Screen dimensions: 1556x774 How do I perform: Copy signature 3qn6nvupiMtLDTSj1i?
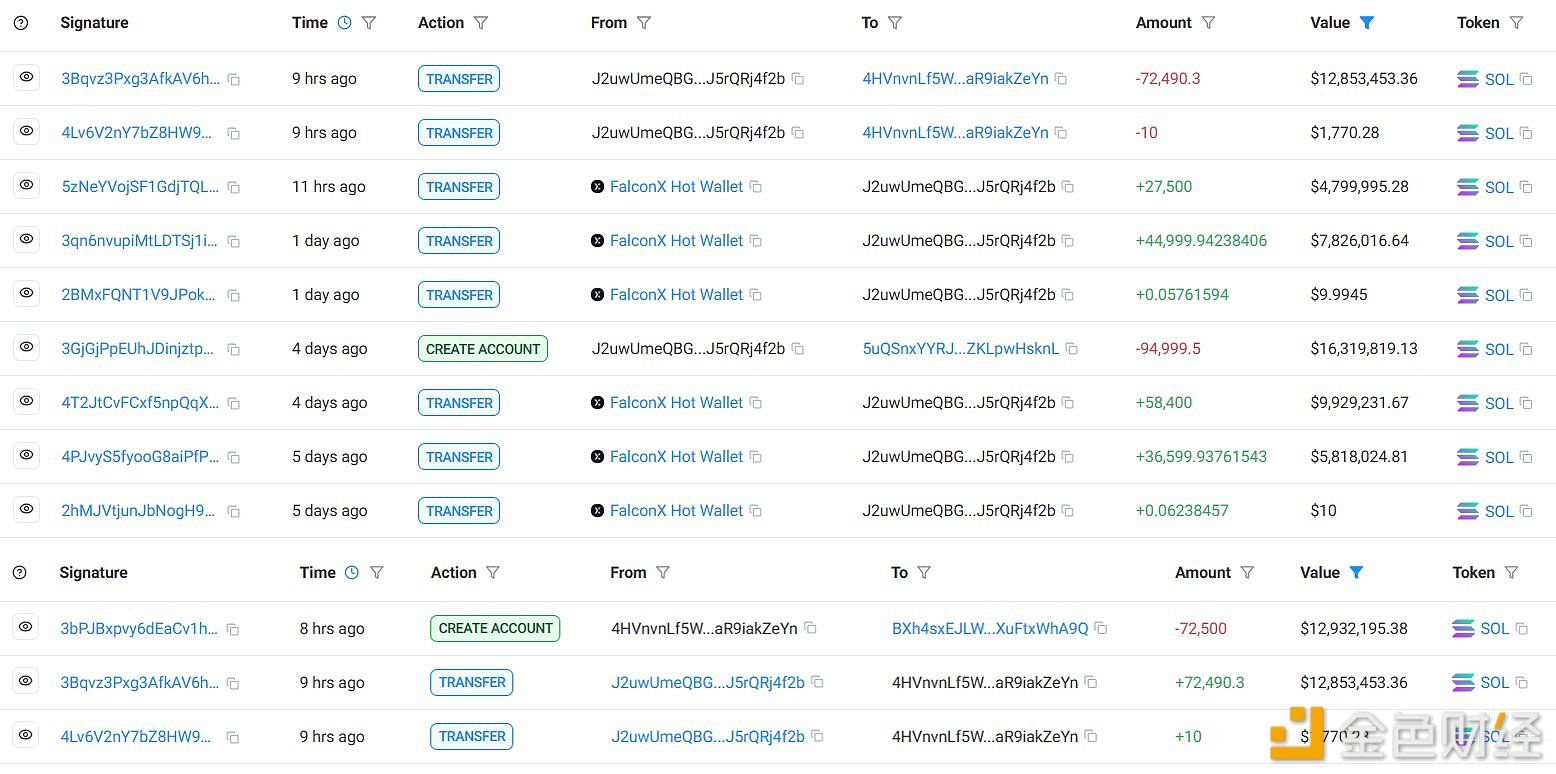tap(233, 241)
